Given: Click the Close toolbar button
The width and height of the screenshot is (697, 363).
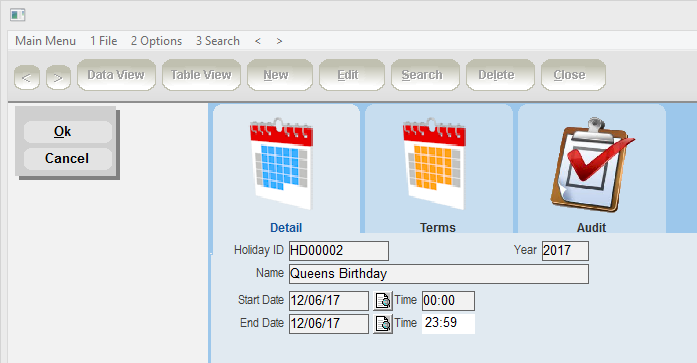Looking at the screenshot, I should pos(573,75).
